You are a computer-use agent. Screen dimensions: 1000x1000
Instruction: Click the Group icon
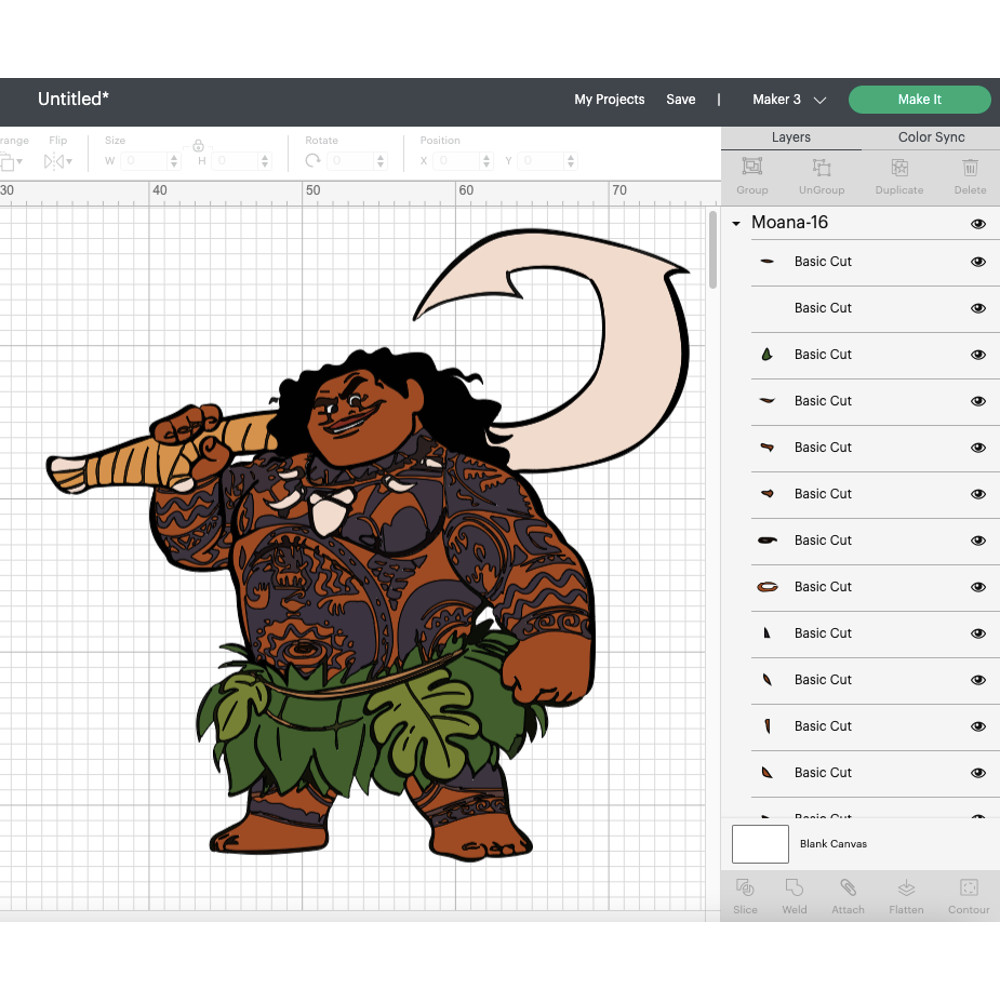point(751,177)
